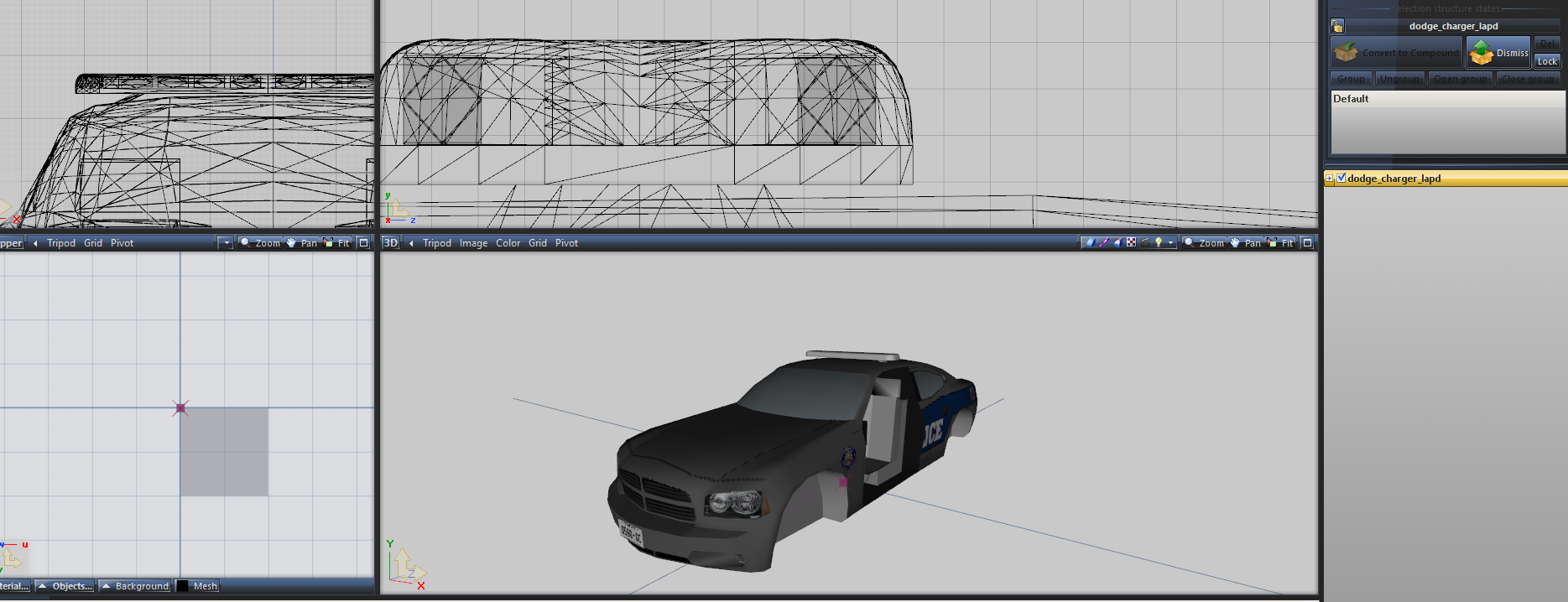The height and width of the screenshot is (602, 1568).
Task: Maximize the 3D viewport
Action: point(1307,242)
